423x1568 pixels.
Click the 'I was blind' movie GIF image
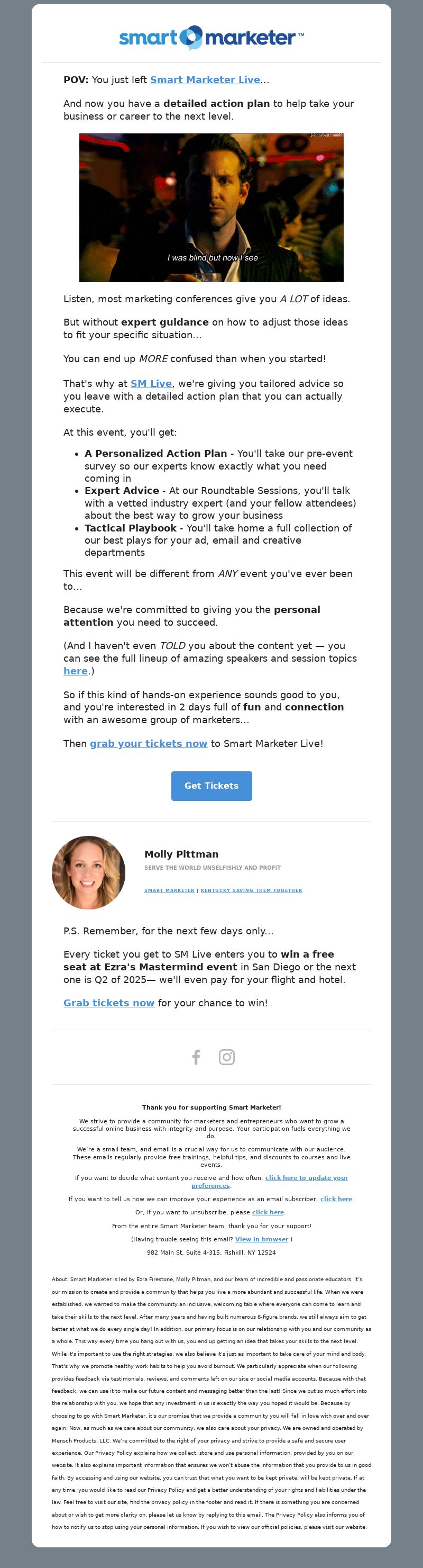pos(212,208)
